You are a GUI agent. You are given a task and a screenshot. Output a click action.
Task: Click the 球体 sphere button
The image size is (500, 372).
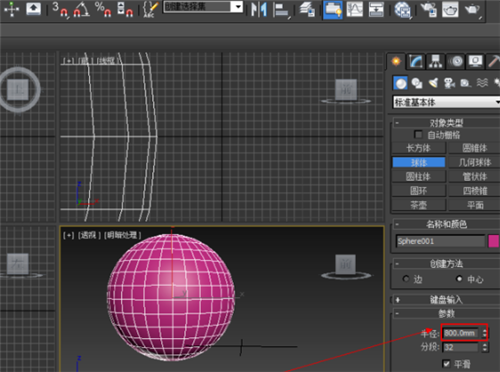[x=419, y=162]
